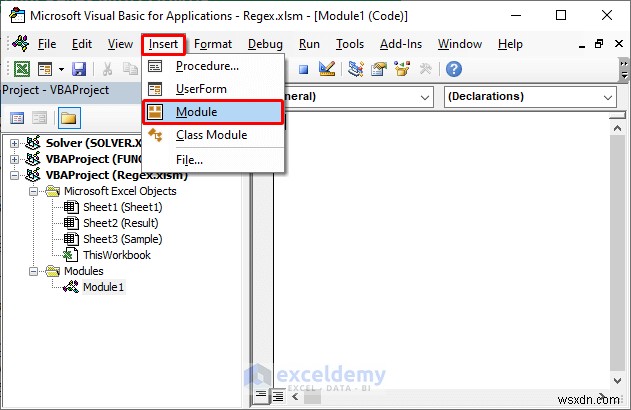Open the Tools menu
631x410 pixels.
[350, 44]
